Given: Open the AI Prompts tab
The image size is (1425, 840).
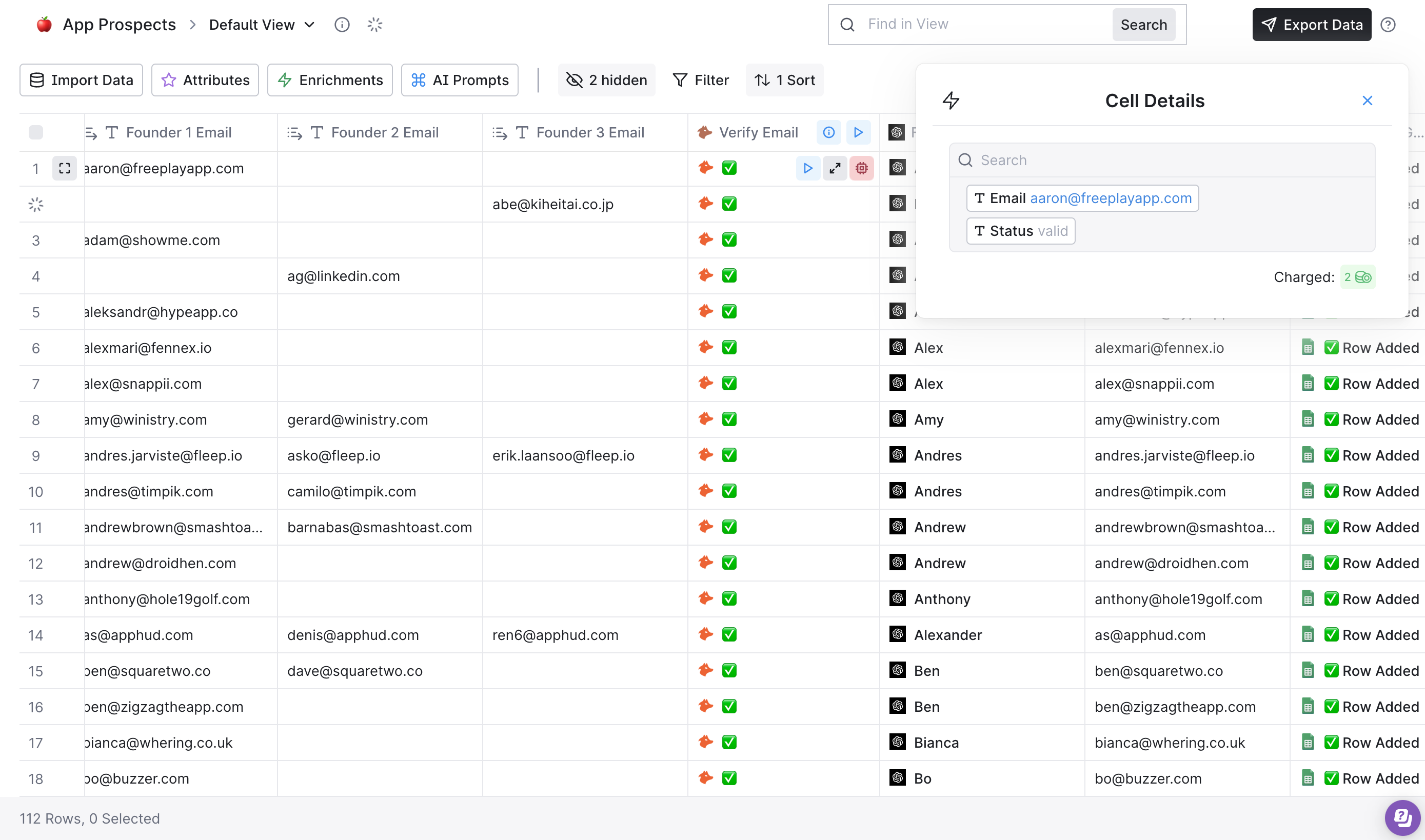Looking at the screenshot, I should [x=459, y=80].
